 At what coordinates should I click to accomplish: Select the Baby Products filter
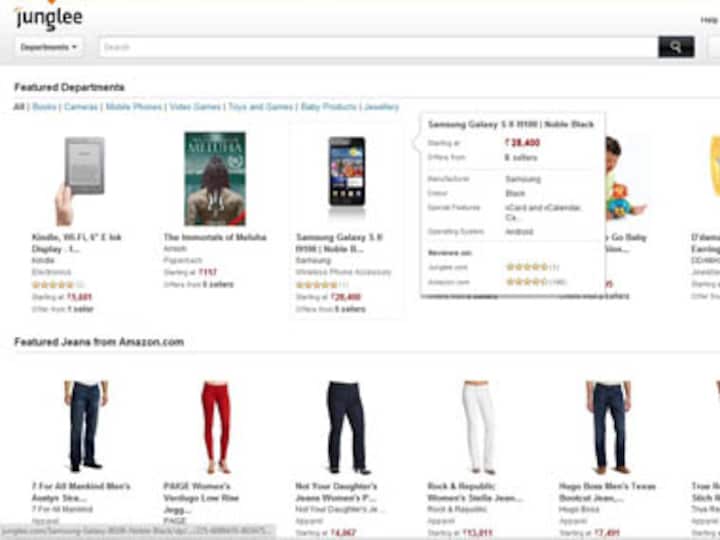[x=328, y=107]
